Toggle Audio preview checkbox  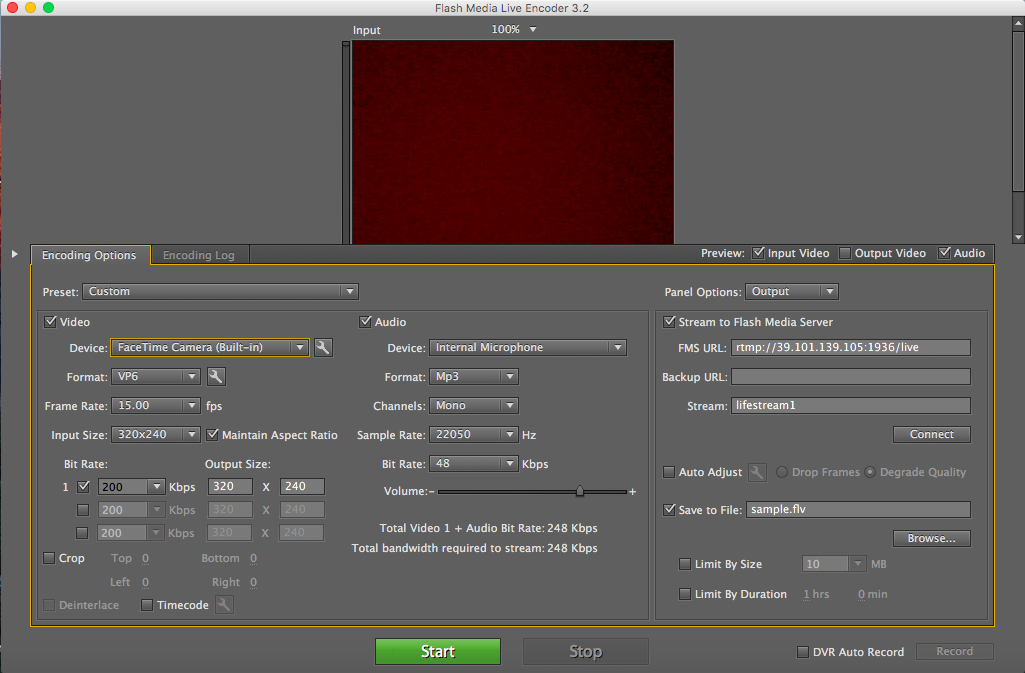tap(945, 253)
